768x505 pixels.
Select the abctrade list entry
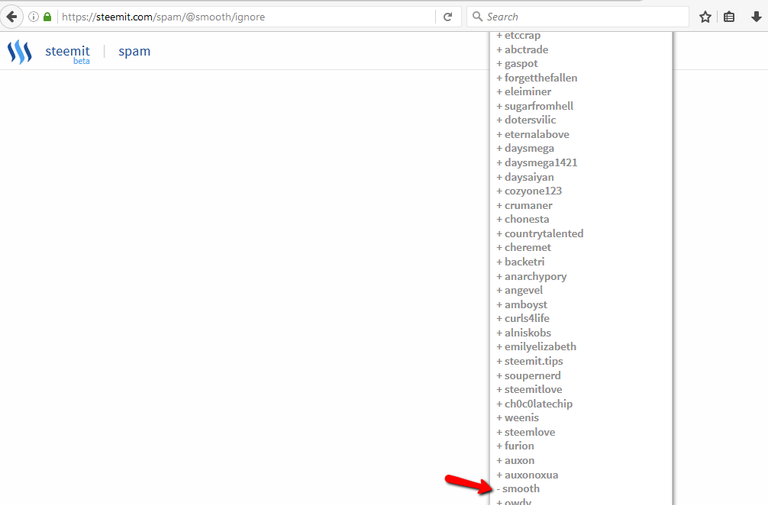[522, 49]
